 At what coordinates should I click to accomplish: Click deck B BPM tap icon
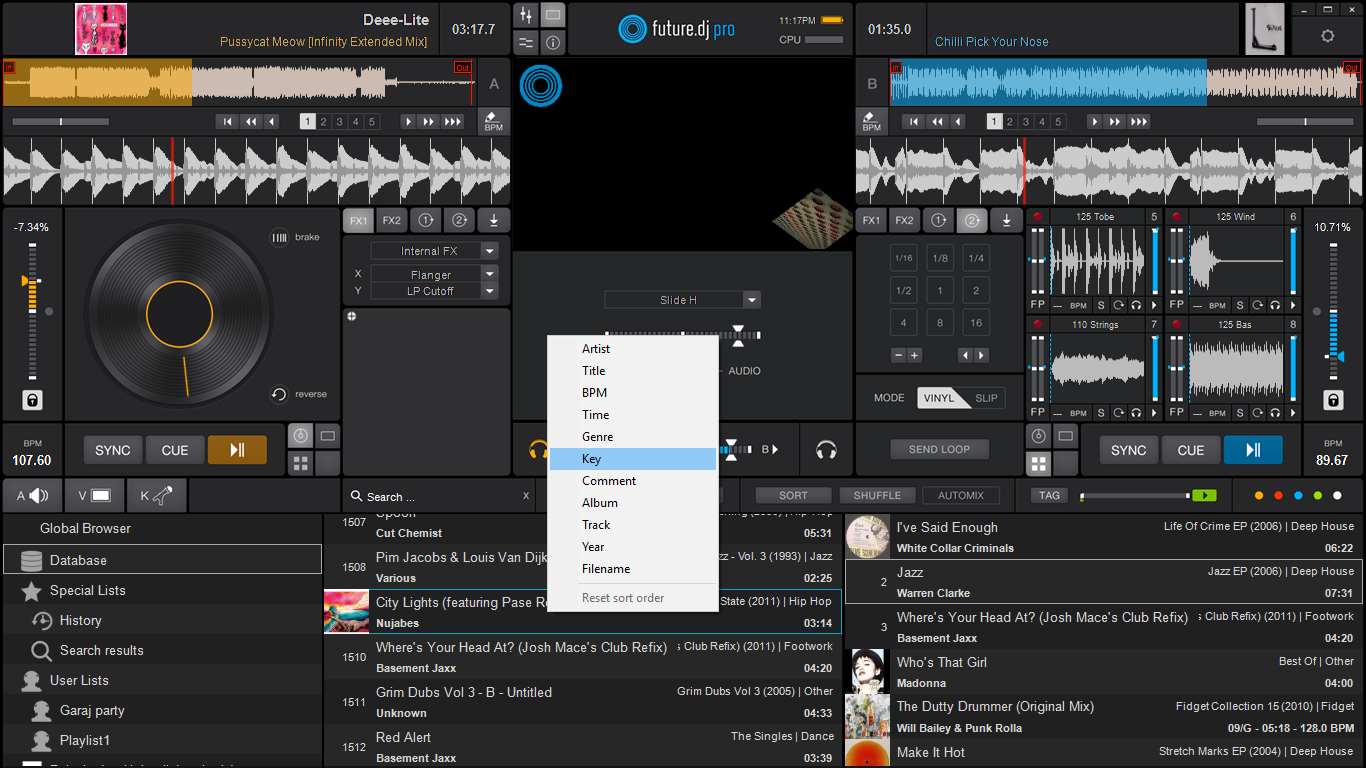point(872,122)
